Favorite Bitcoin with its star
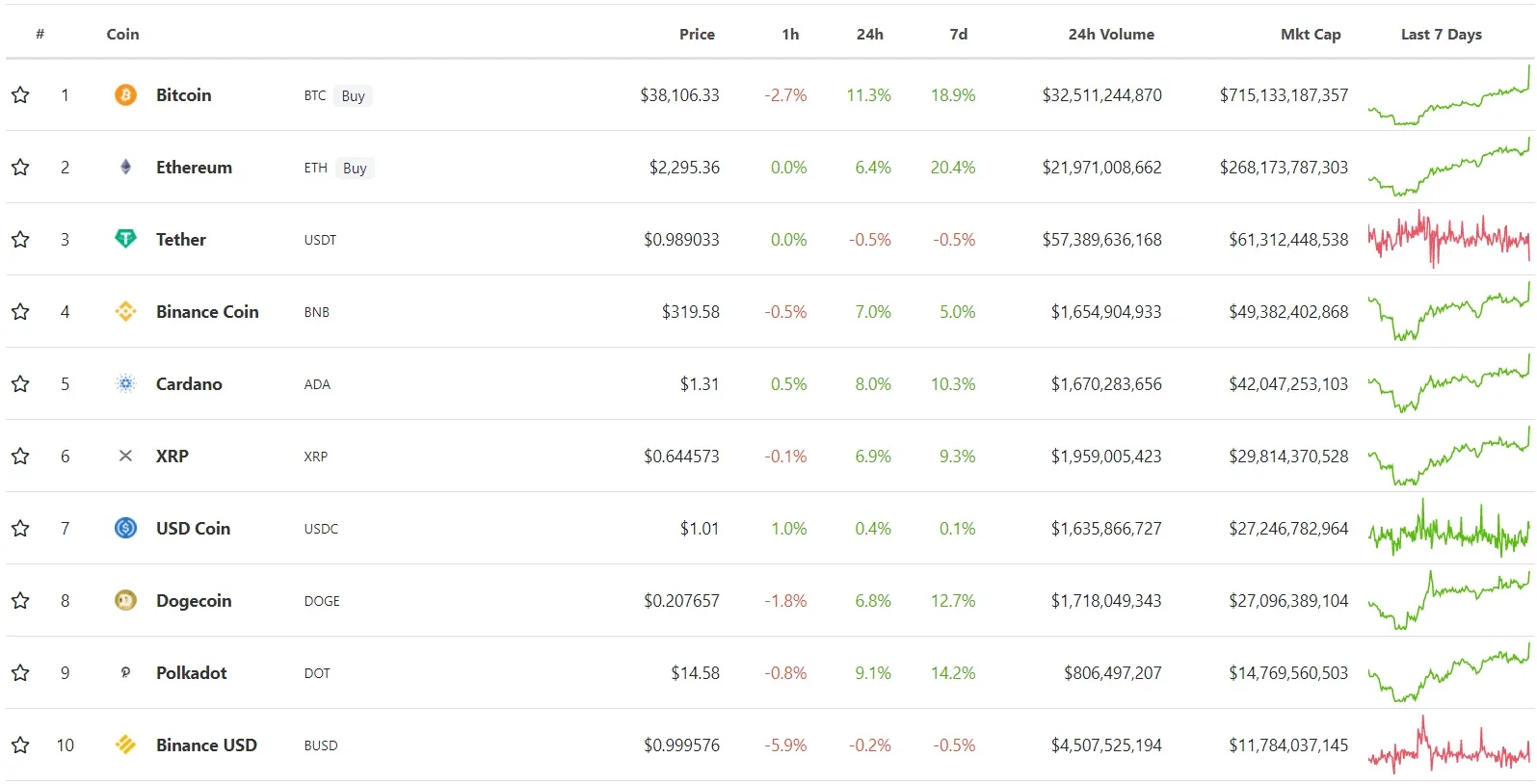The width and height of the screenshot is (1537, 784). (x=20, y=94)
